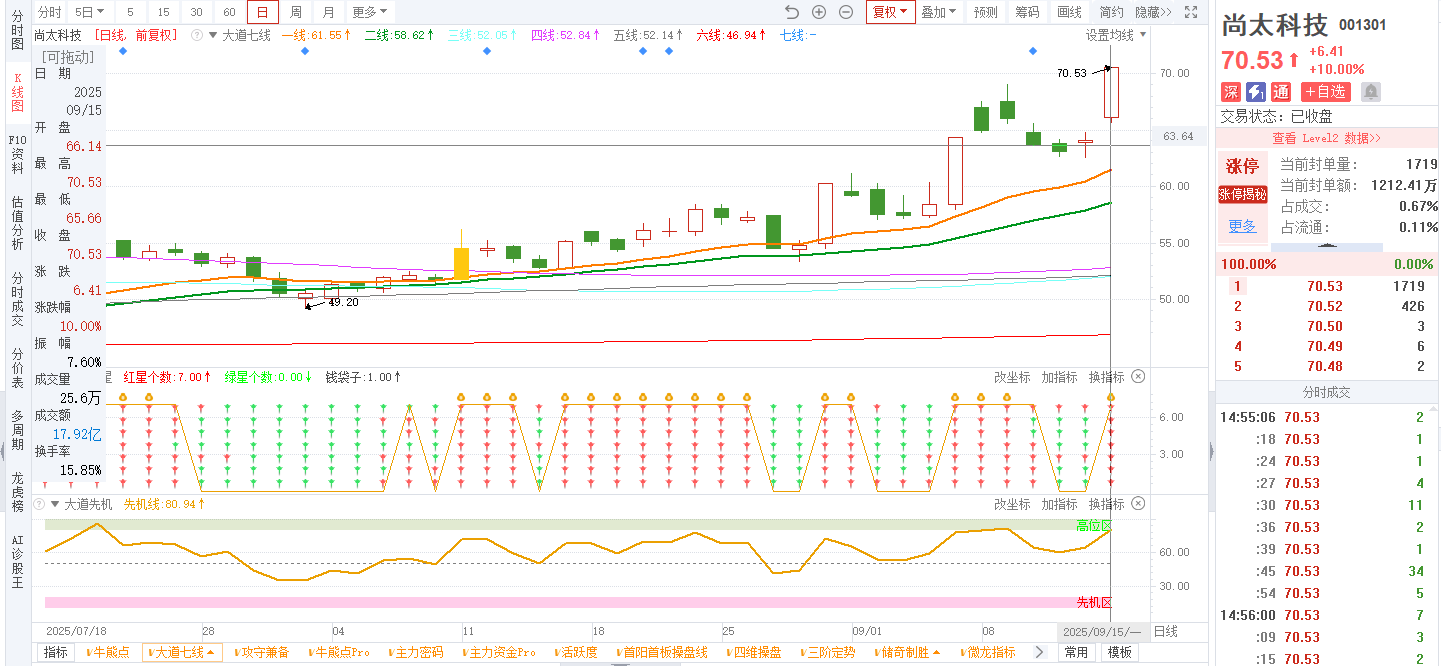Click the price alert bell icon
1441x666 pixels.
pos(1370,92)
